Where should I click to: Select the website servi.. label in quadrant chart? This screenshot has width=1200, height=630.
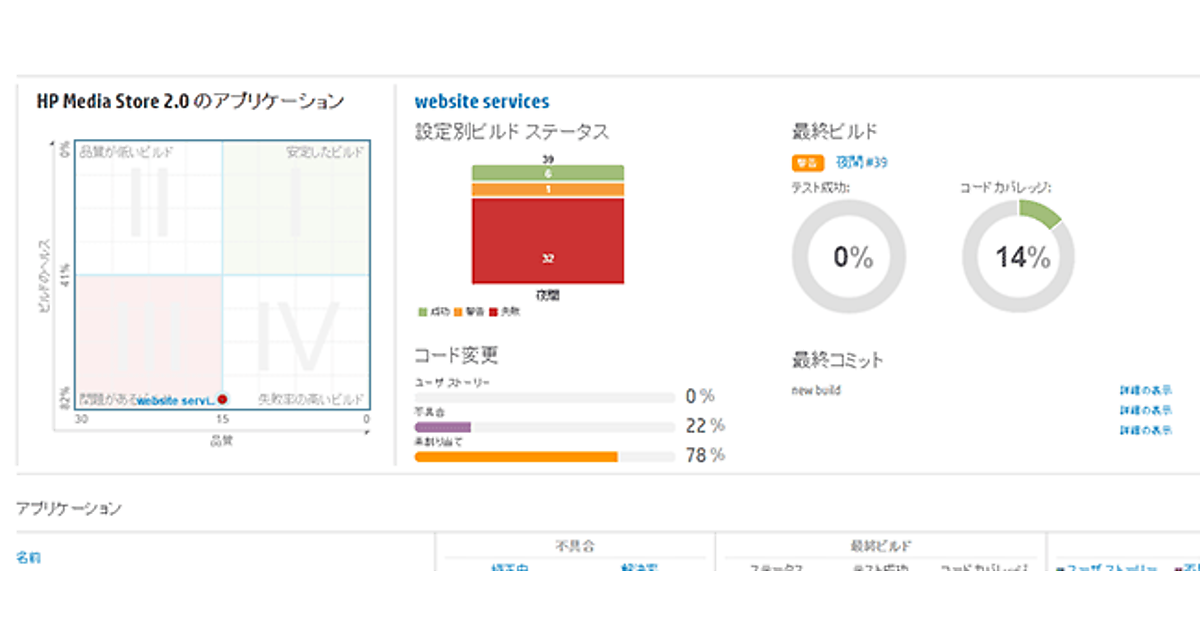tap(176, 400)
